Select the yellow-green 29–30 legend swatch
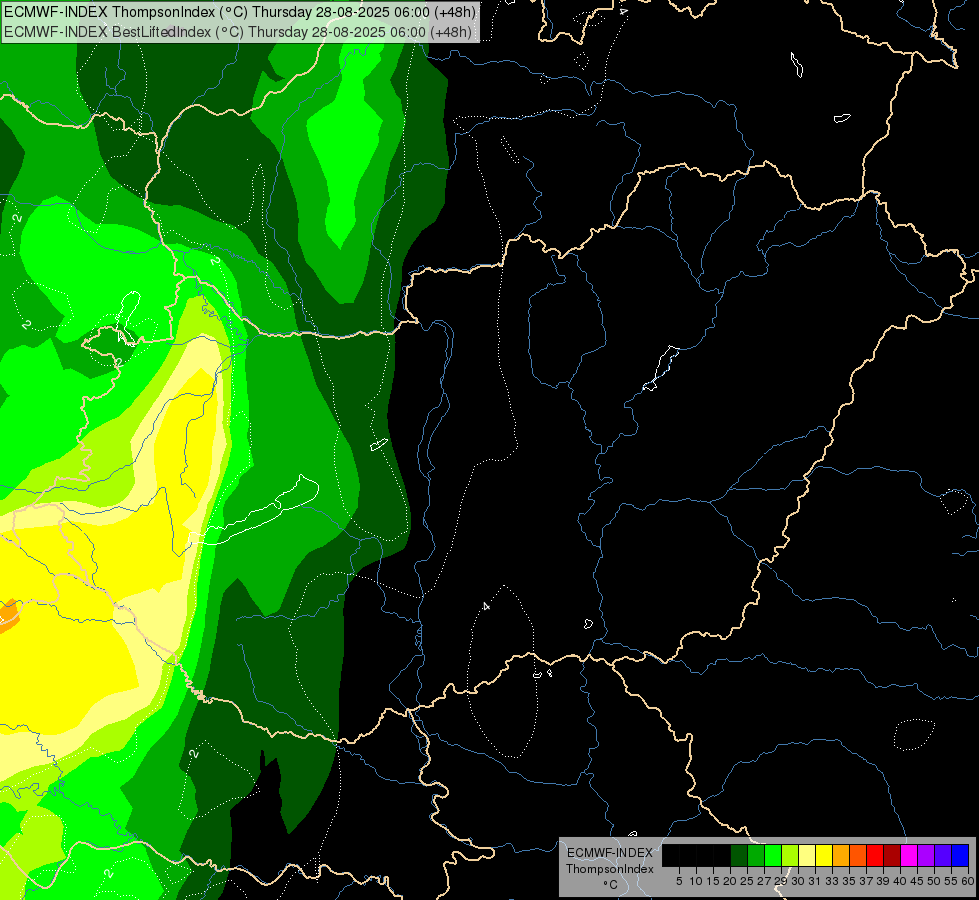This screenshot has height=900, width=979. 790,855
